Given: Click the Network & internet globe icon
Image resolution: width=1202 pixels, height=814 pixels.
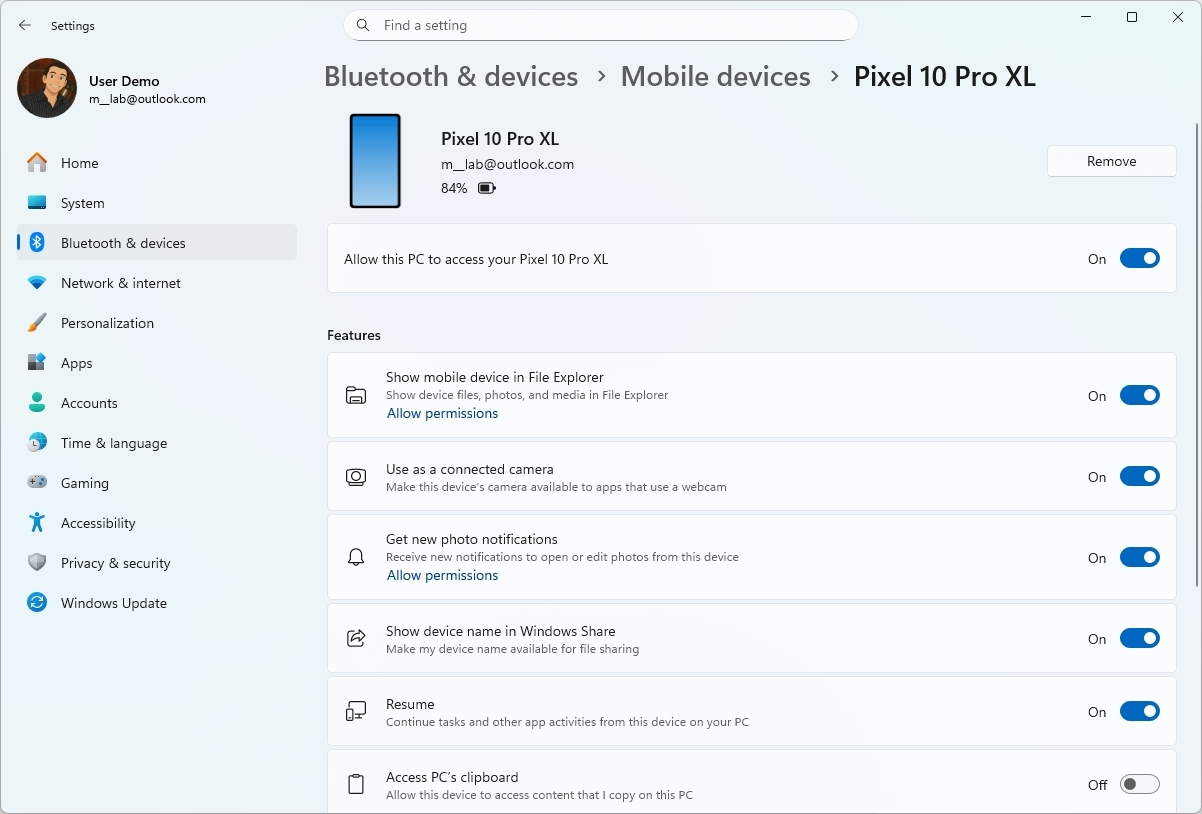Looking at the screenshot, I should point(38,282).
